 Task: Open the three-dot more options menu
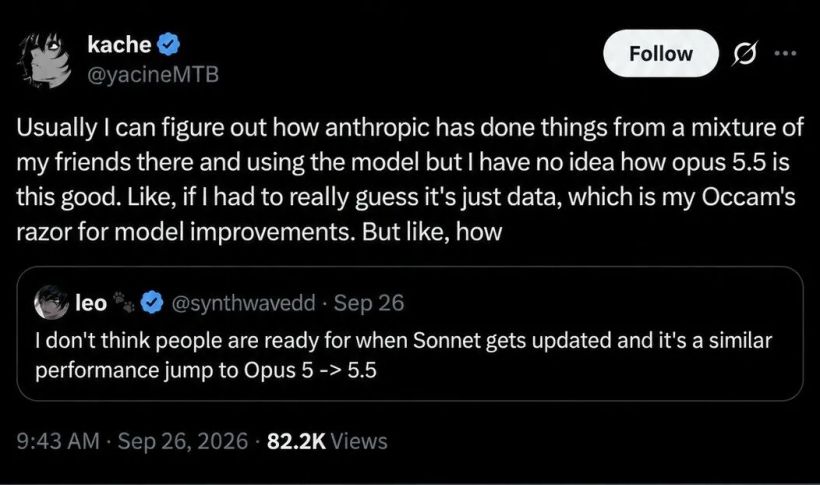pyautogui.click(x=785, y=53)
